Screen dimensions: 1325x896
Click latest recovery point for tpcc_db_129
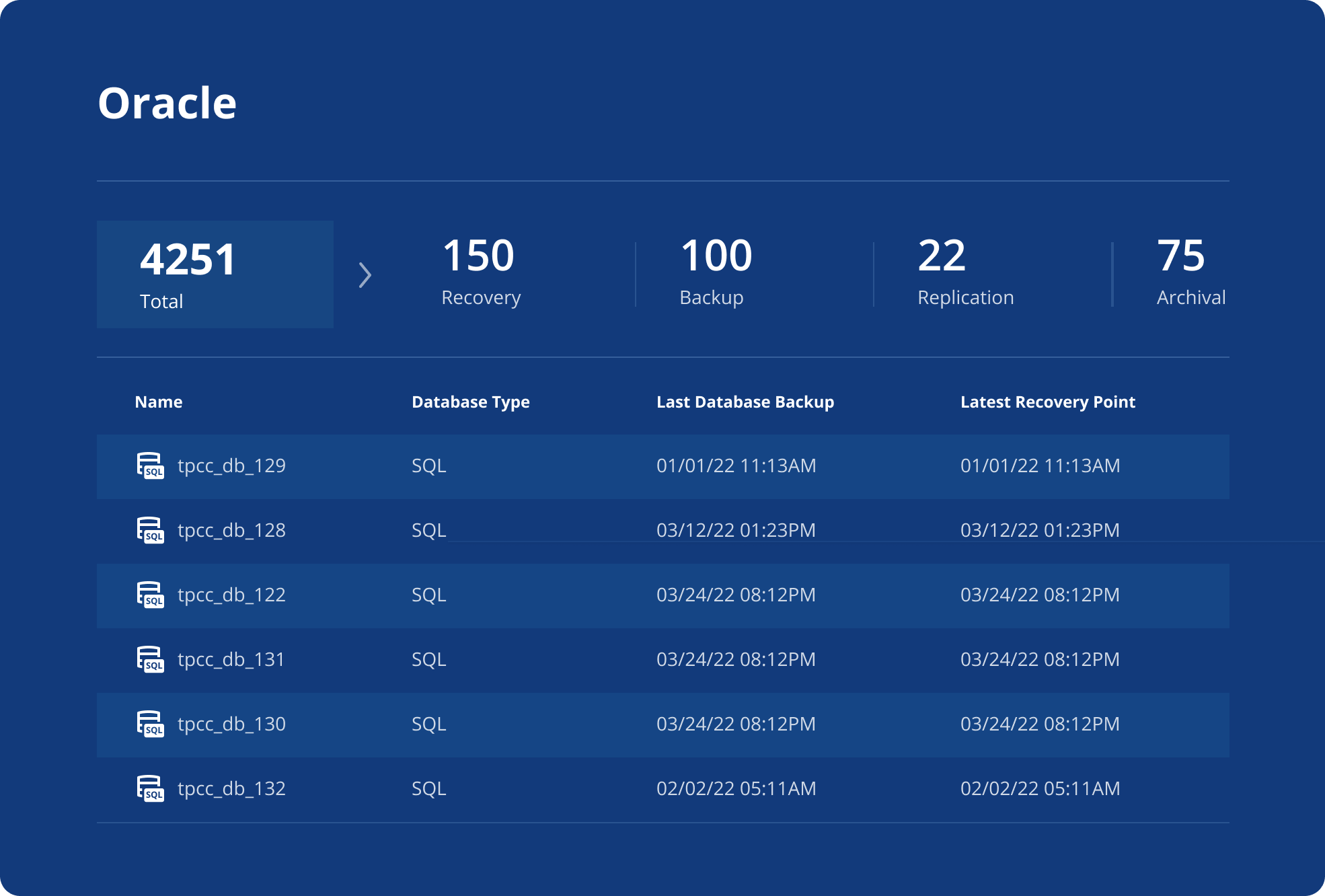coord(1040,465)
